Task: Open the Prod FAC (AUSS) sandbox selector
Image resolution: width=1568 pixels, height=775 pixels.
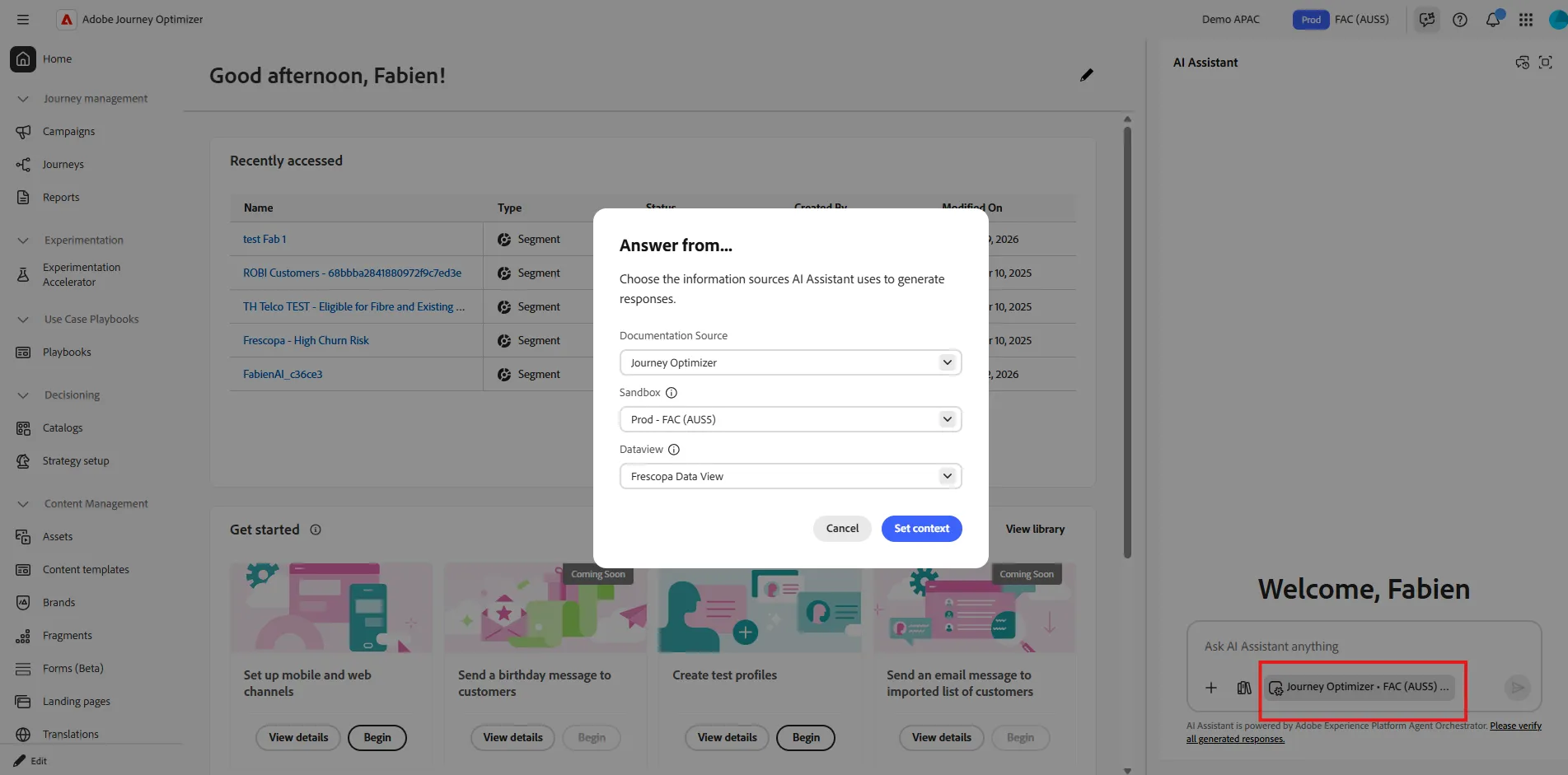Action: 1341,20
